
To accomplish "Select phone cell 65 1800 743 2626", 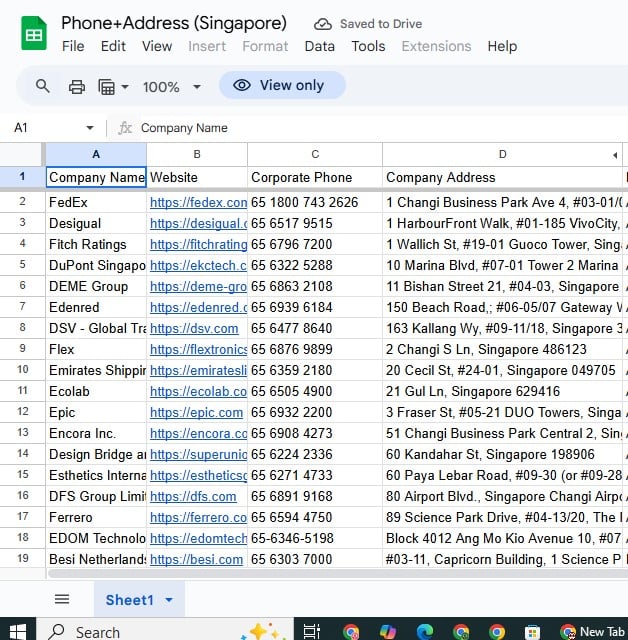I will (x=315, y=202).
